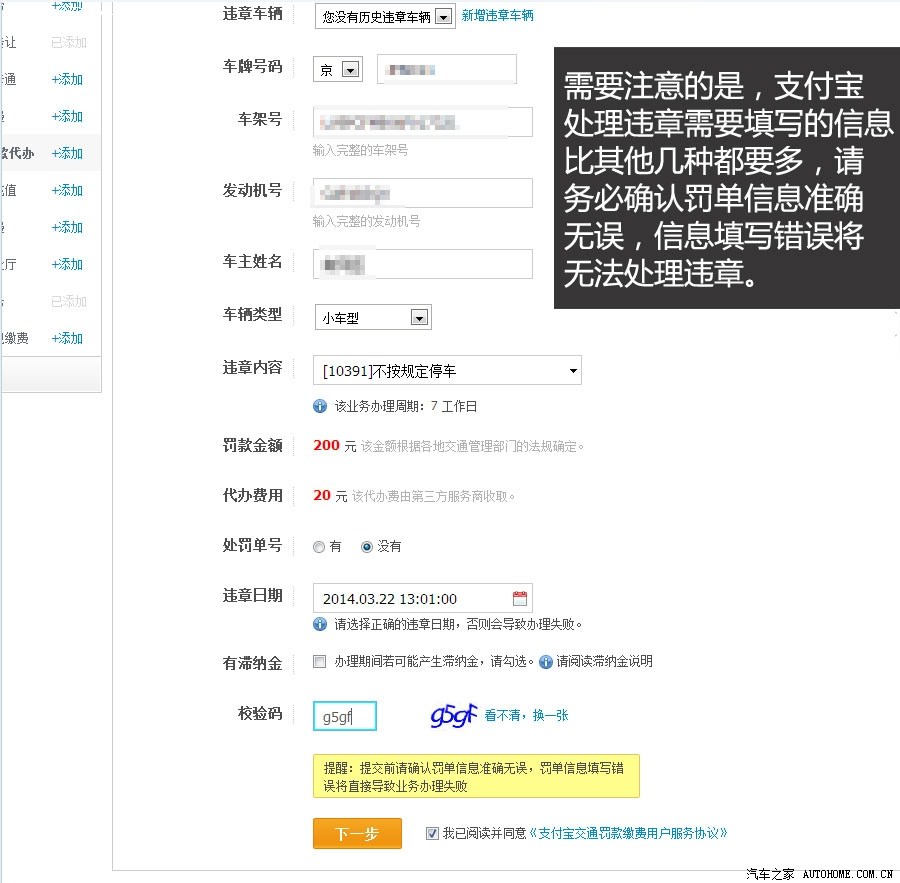Click the 20 元 service fee text
This screenshot has height=883, width=900.
330,495
